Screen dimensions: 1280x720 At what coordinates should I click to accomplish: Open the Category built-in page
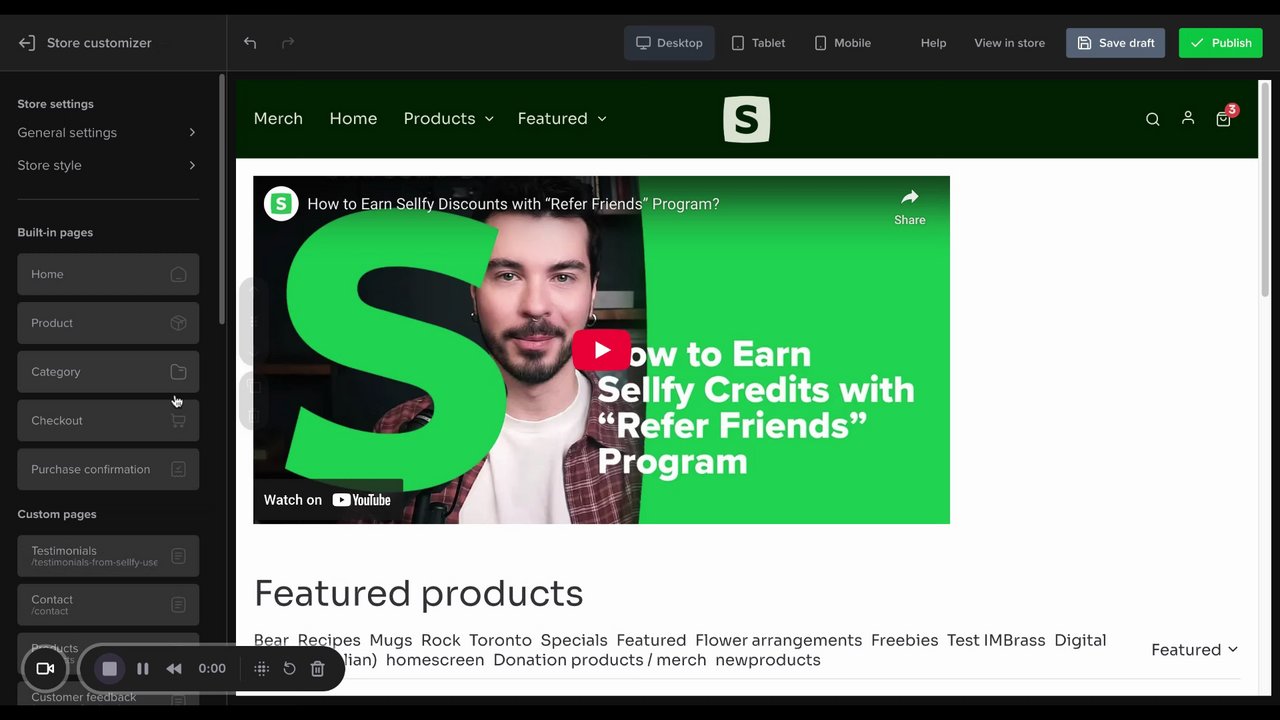pyautogui.click(x=108, y=372)
